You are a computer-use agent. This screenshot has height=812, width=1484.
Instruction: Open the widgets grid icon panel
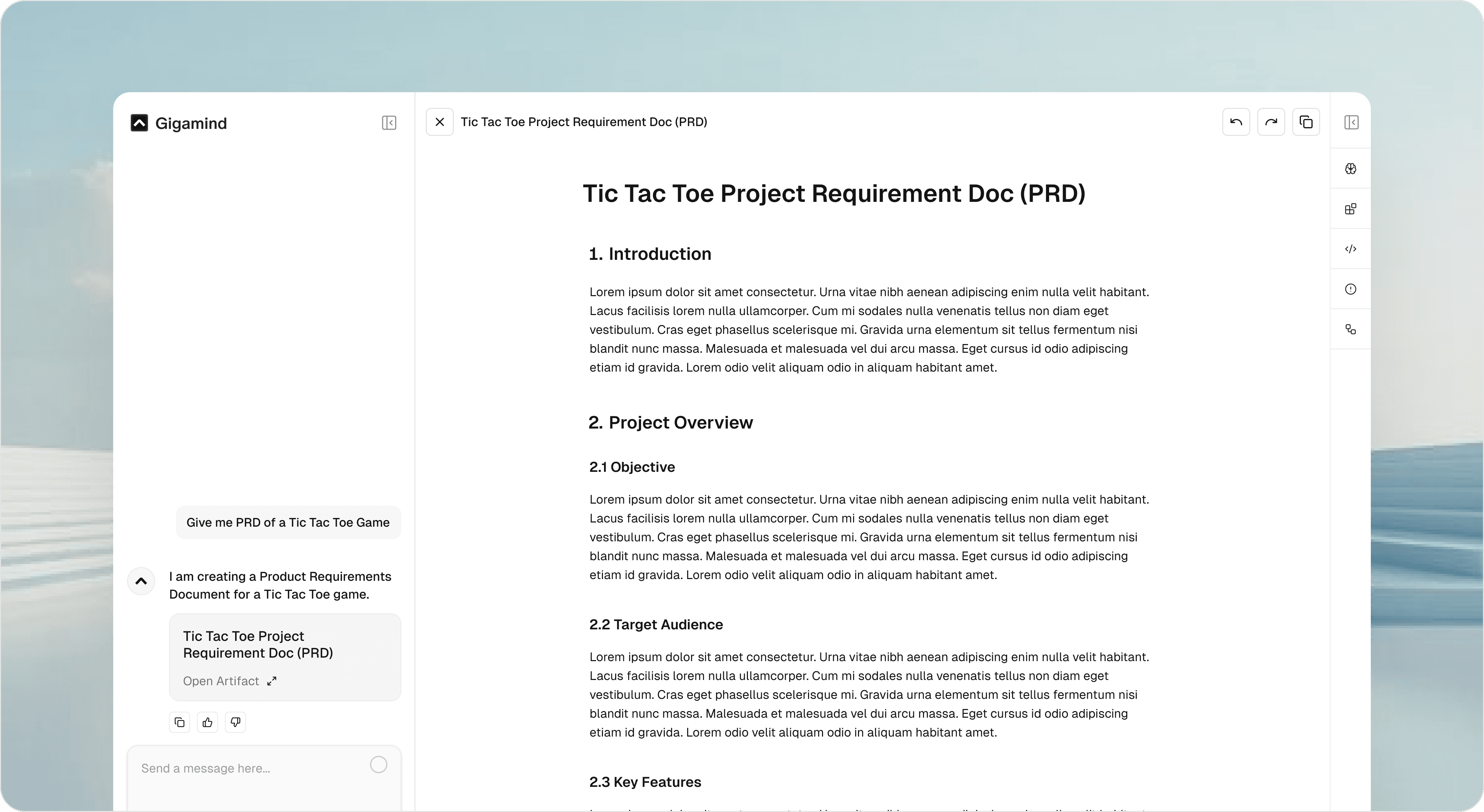[x=1350, y=209]
